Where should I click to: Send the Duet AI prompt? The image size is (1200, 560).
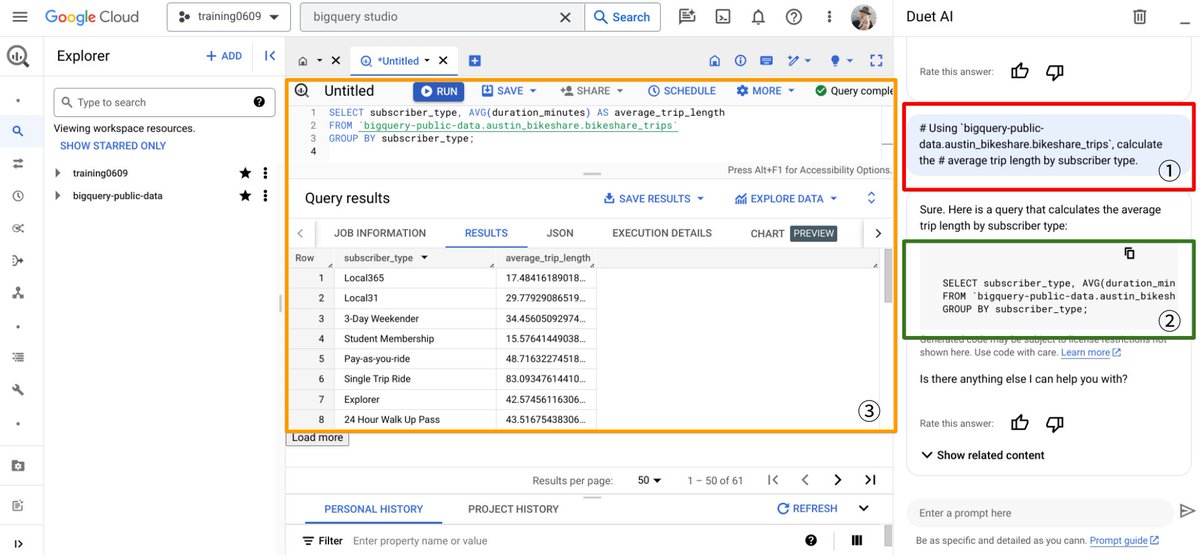(x=1187, y=512)
